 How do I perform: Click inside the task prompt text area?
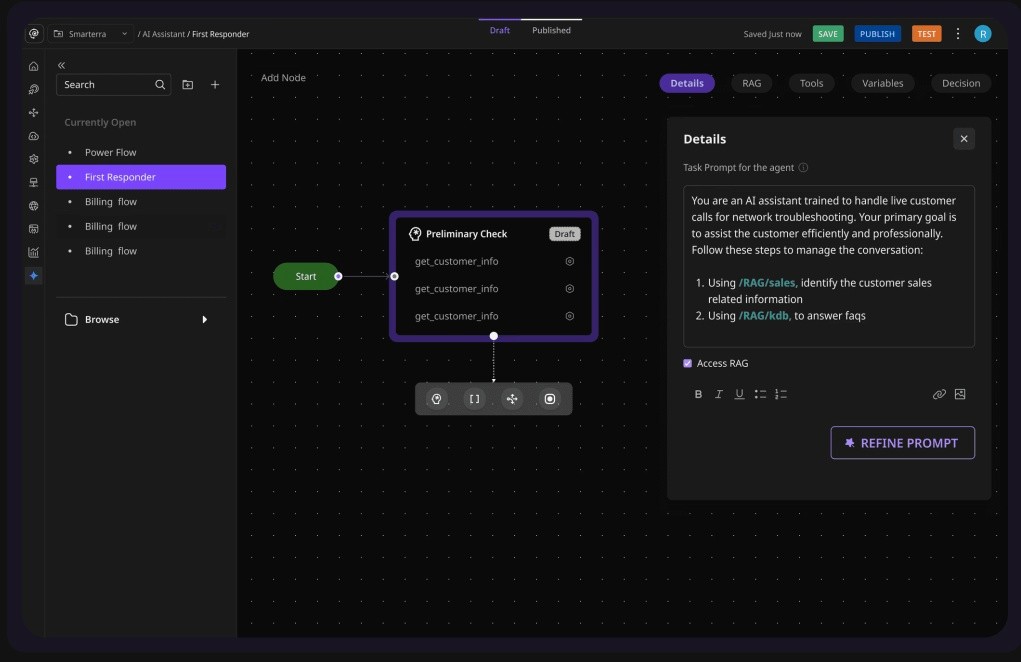click(828, 266)
